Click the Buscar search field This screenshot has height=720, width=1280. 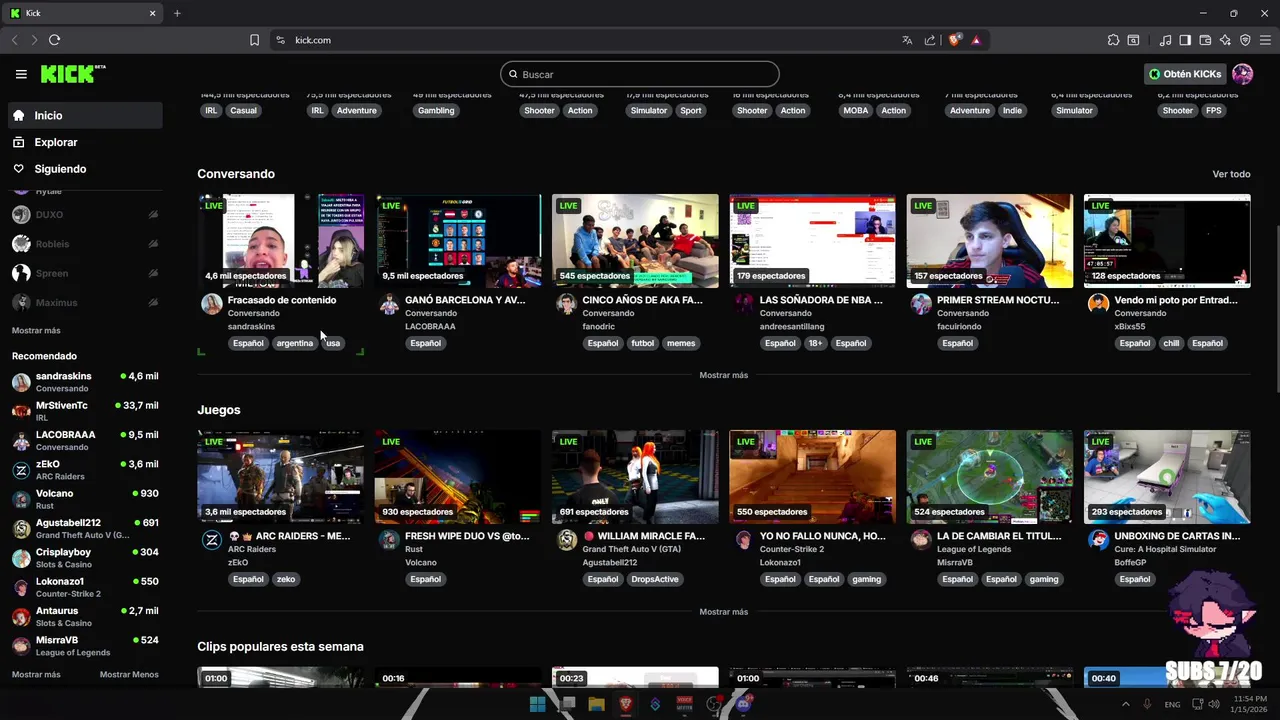[640, 74]
